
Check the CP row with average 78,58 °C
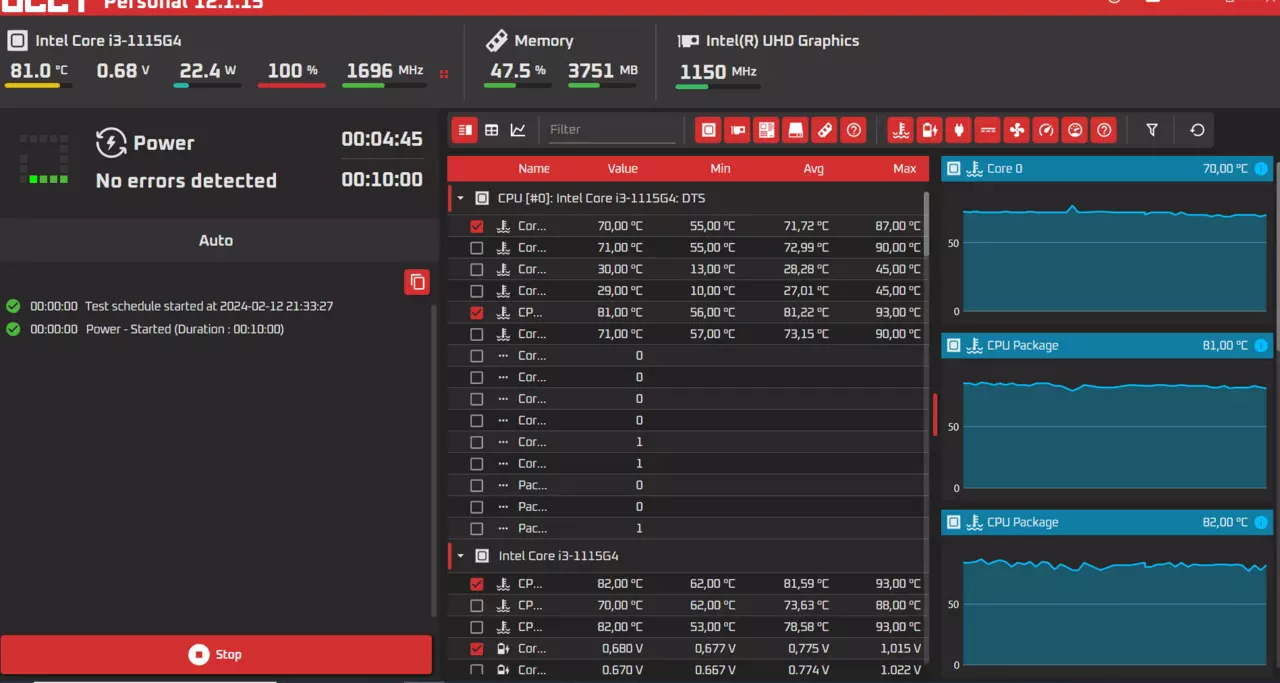[x=476, y=628]
